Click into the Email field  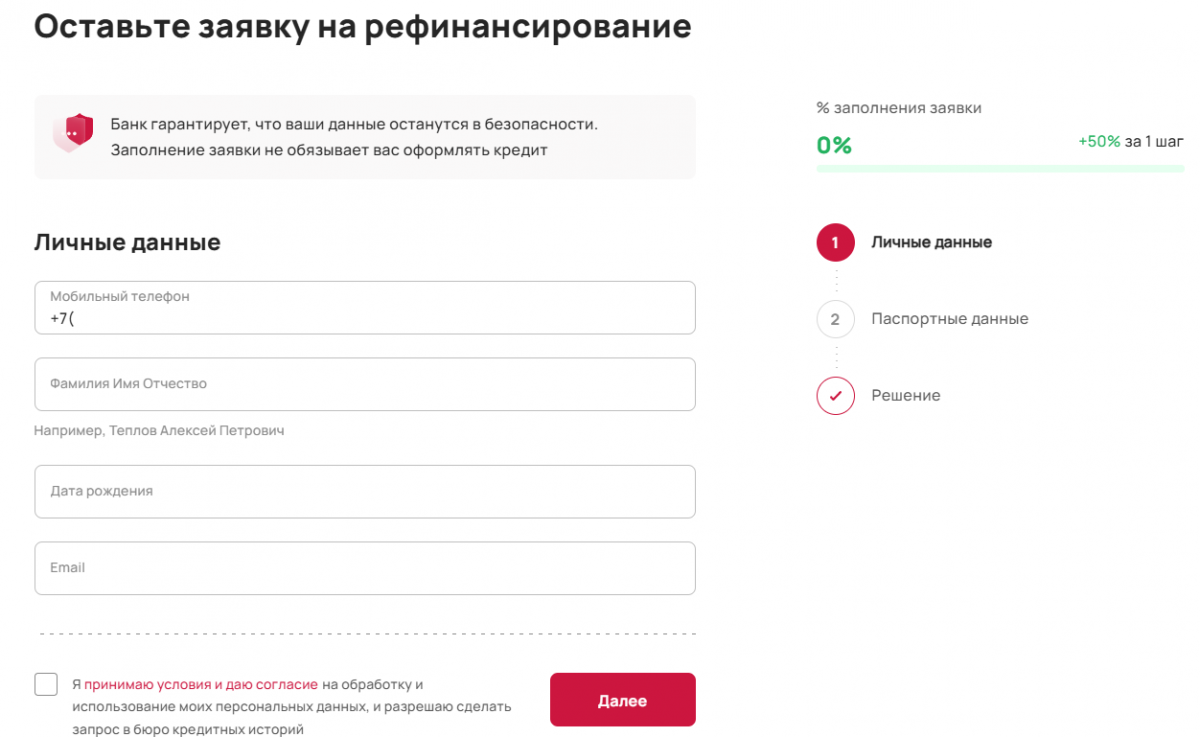point(365,568)
